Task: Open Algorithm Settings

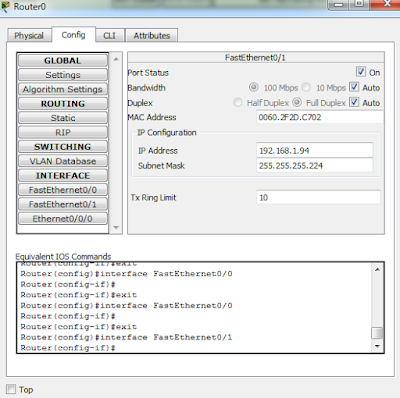Action: pyautogui.click(x=63, y=89)
